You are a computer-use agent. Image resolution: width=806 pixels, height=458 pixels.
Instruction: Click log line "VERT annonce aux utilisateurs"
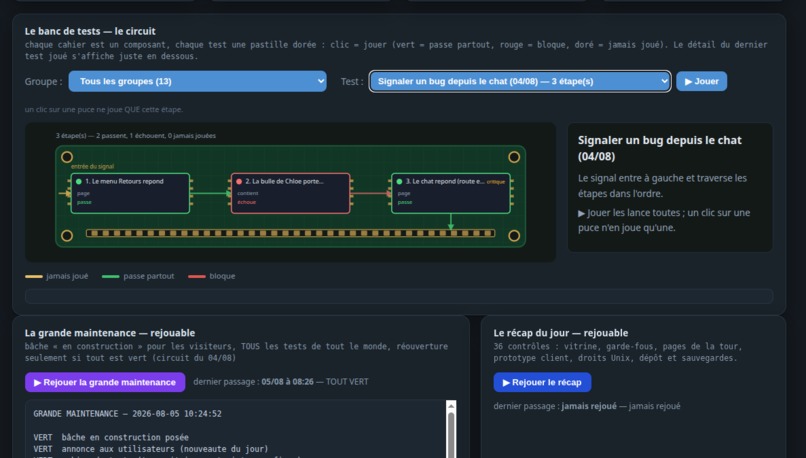(x=151, y=449)
